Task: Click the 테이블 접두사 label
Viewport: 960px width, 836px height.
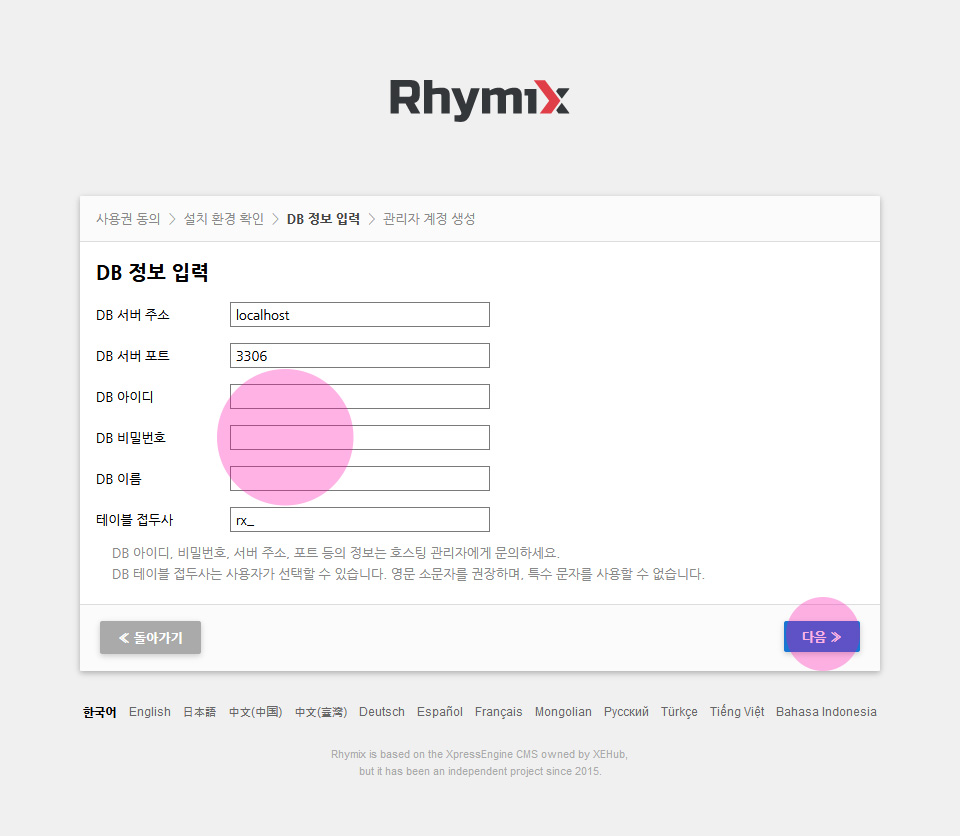Action: click(x=135, y=521)
